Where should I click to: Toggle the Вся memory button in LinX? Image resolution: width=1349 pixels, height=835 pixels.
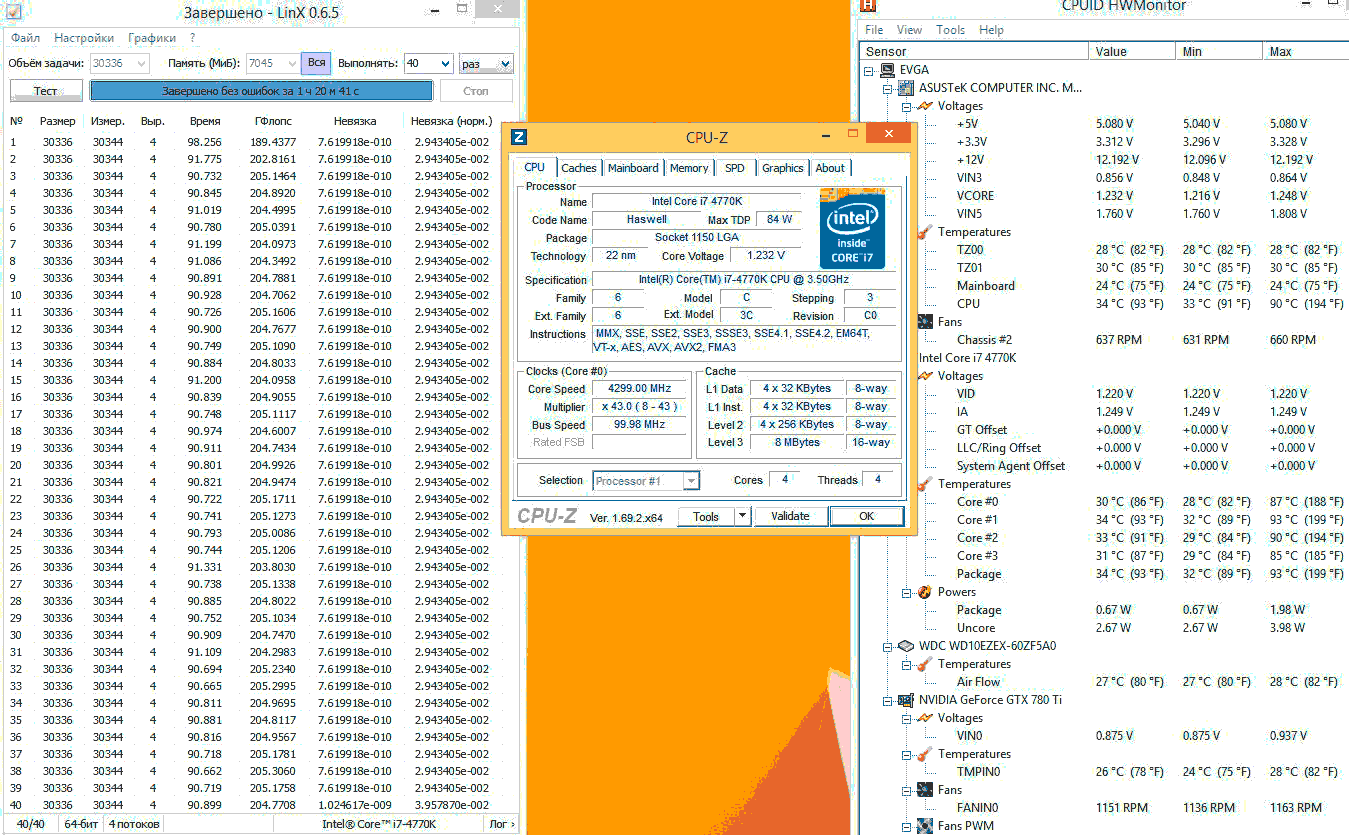pos(316,63)
